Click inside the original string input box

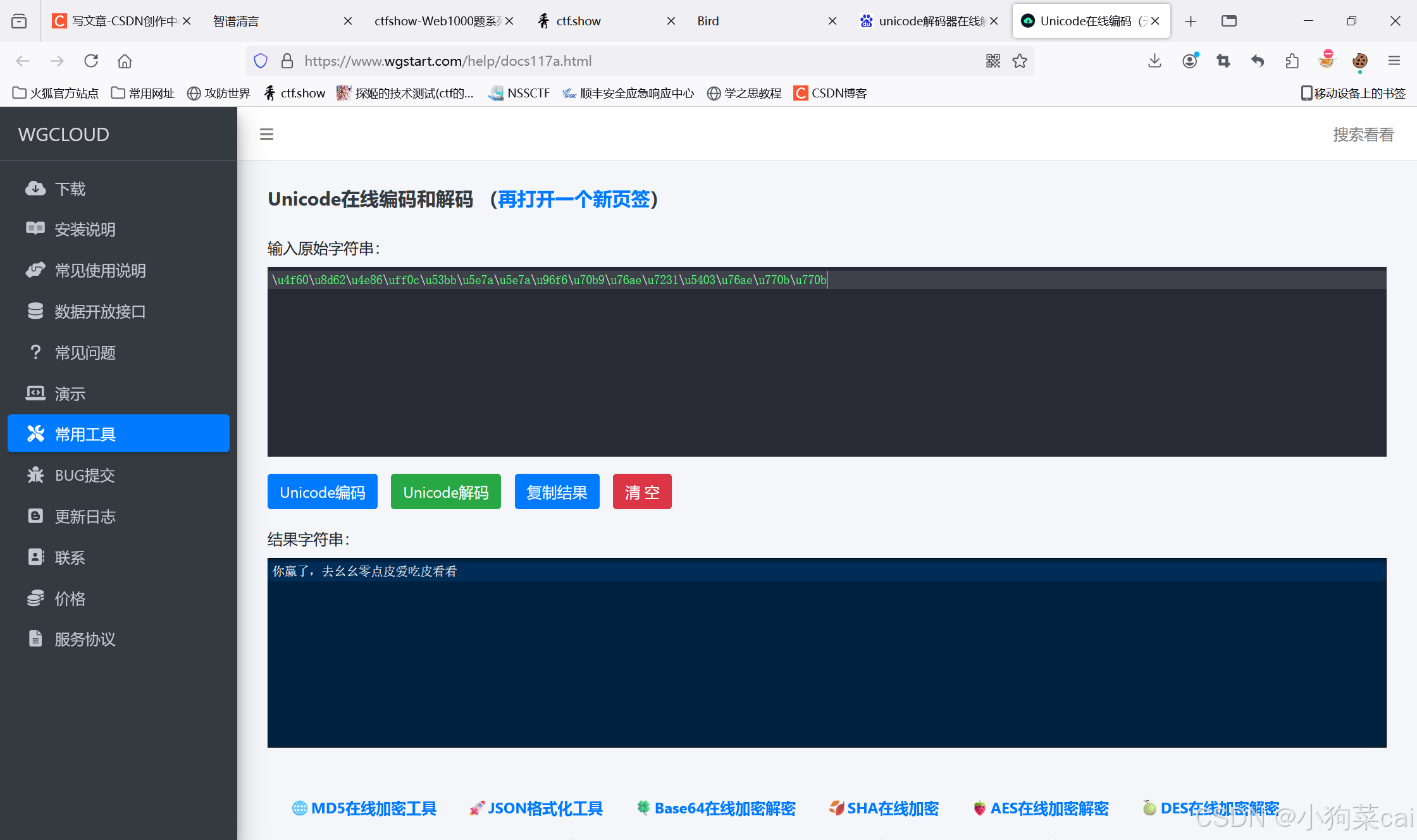point(826,367)
